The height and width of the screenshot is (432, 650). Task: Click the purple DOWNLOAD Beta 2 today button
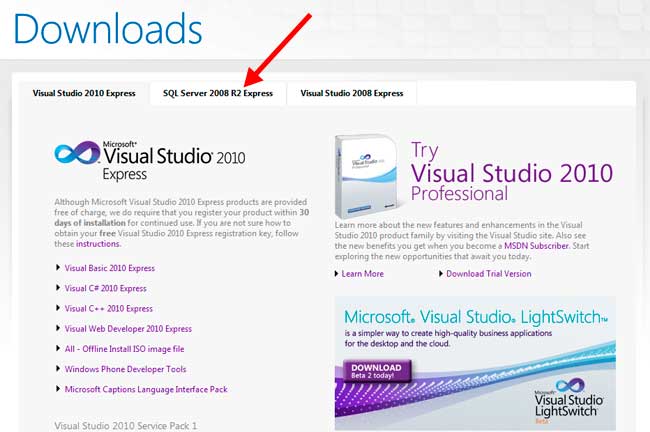(377, 371)
